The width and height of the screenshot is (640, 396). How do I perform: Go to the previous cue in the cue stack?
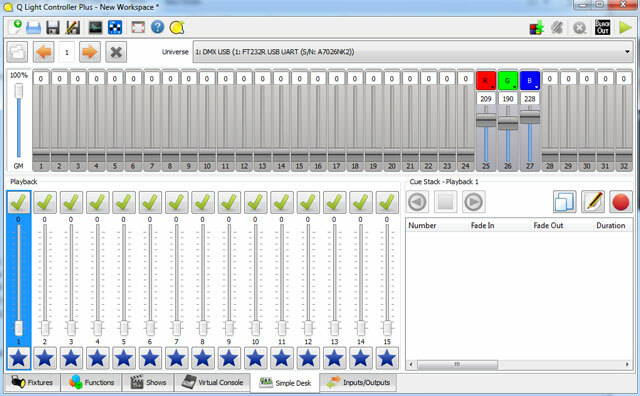[417, 202]
